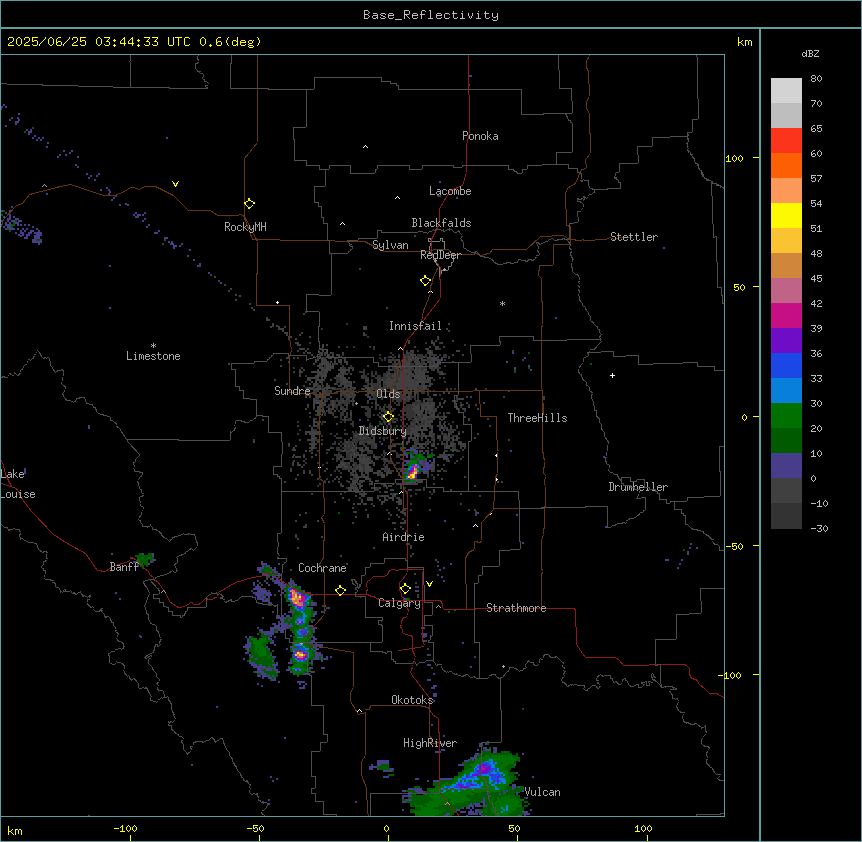
Task: Click the Calgary city label
Action: point(399,603)
